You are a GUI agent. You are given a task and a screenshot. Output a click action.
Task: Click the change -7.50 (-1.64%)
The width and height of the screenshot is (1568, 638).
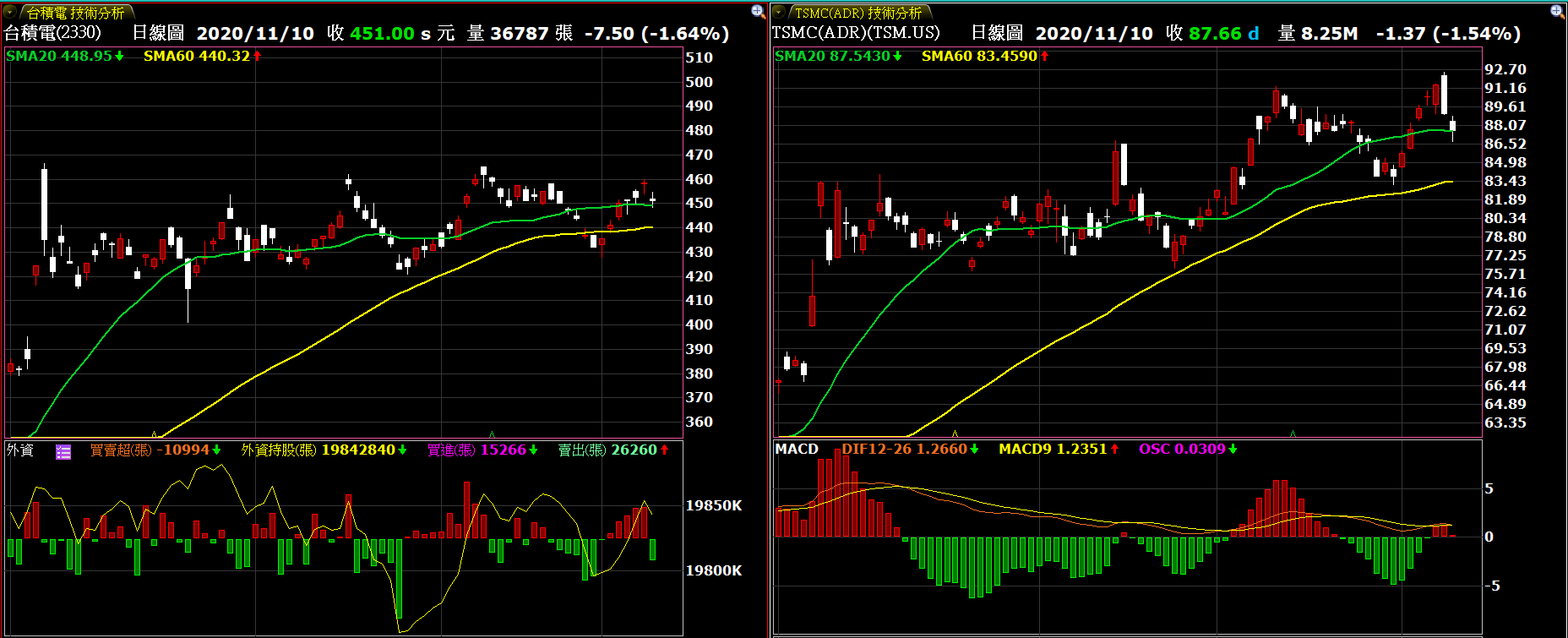[656, 33]
